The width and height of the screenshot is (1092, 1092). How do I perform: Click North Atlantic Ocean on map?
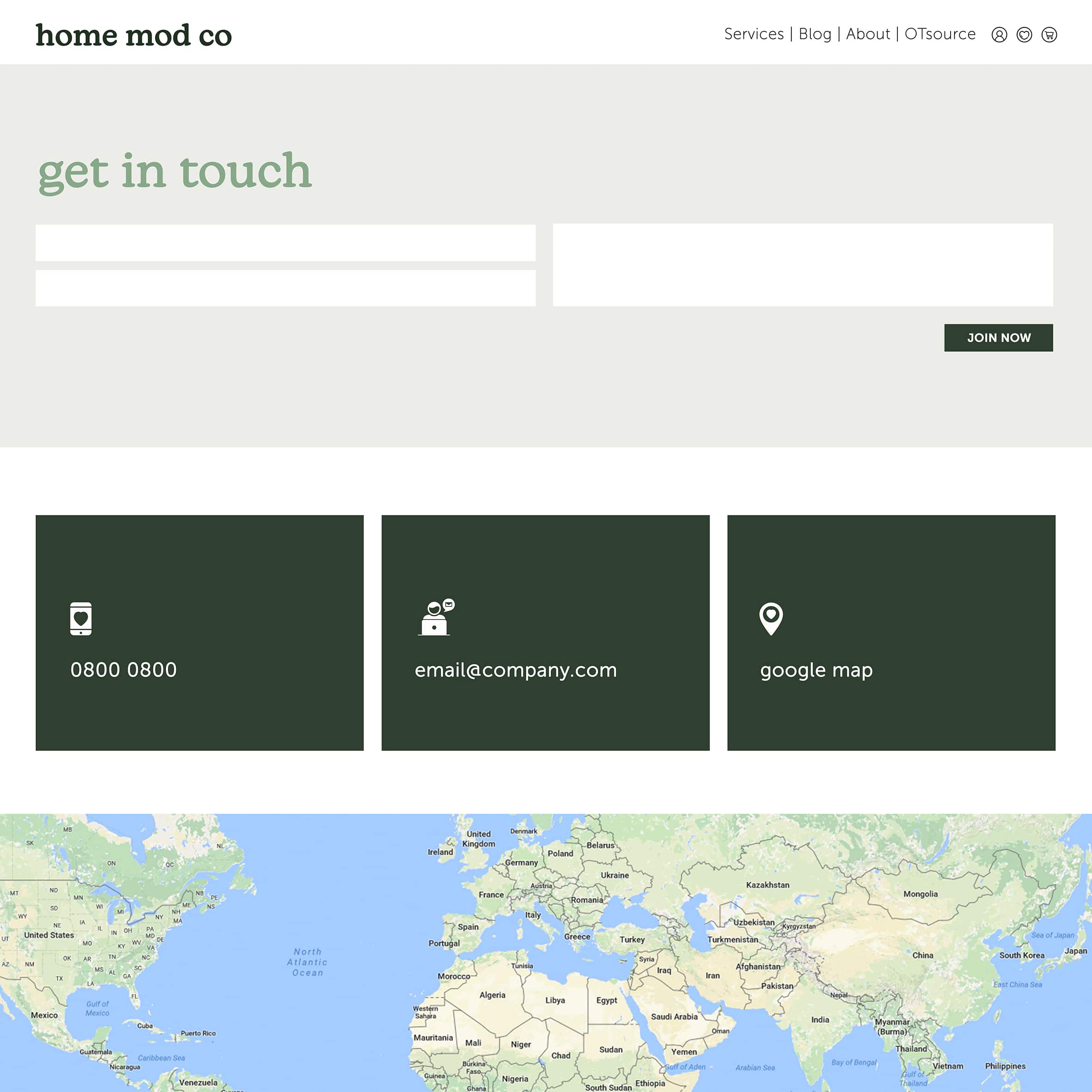pos(307,962)
